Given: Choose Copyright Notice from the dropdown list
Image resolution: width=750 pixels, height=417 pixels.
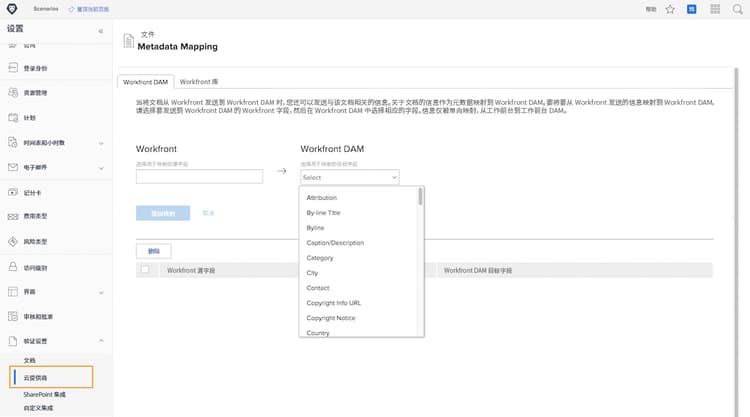Looking at the screenshot, I should coord(331,318).
